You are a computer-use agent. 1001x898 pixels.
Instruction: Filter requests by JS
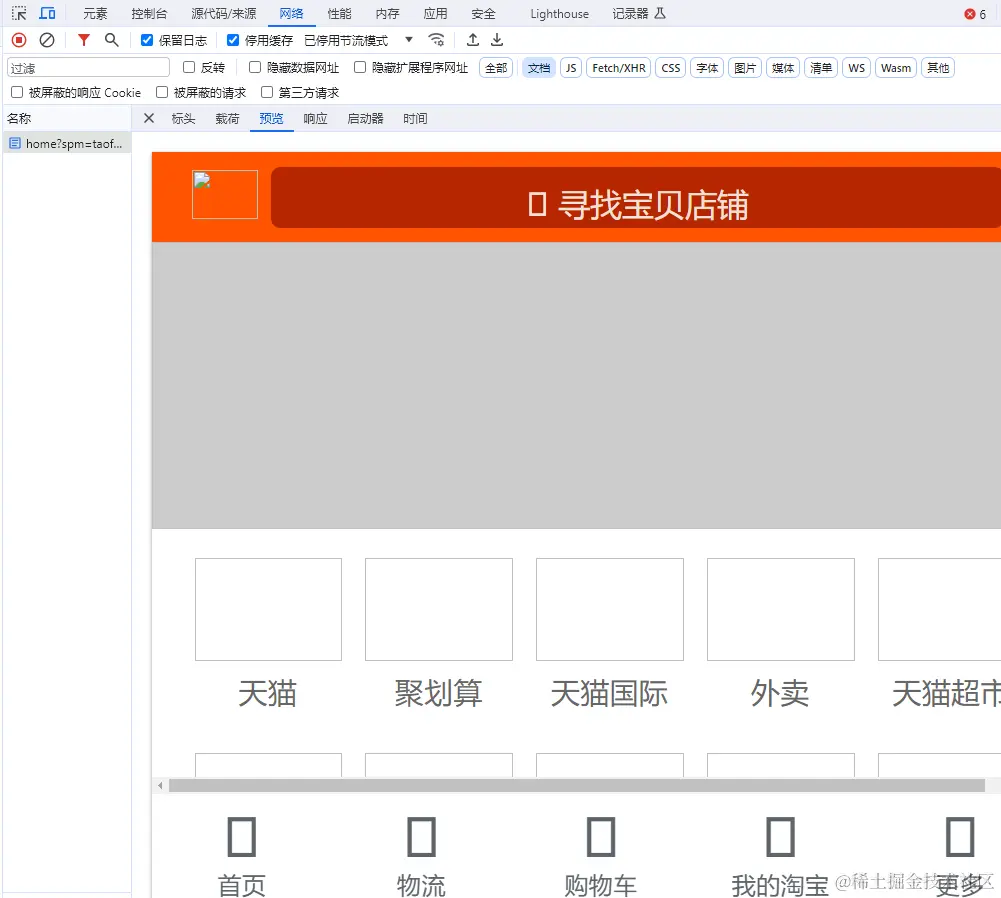(x=571, y=68)
